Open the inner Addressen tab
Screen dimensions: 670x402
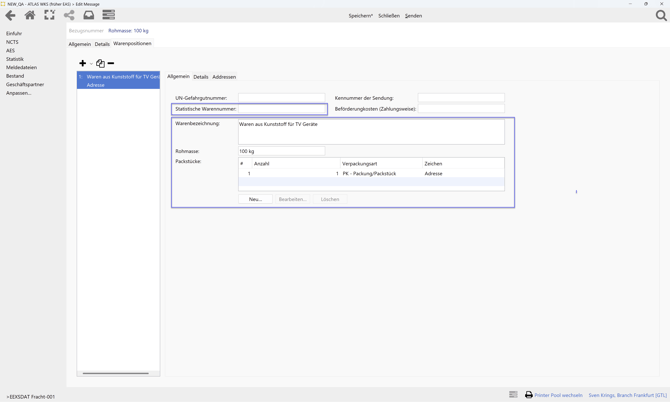pos(224,77)
